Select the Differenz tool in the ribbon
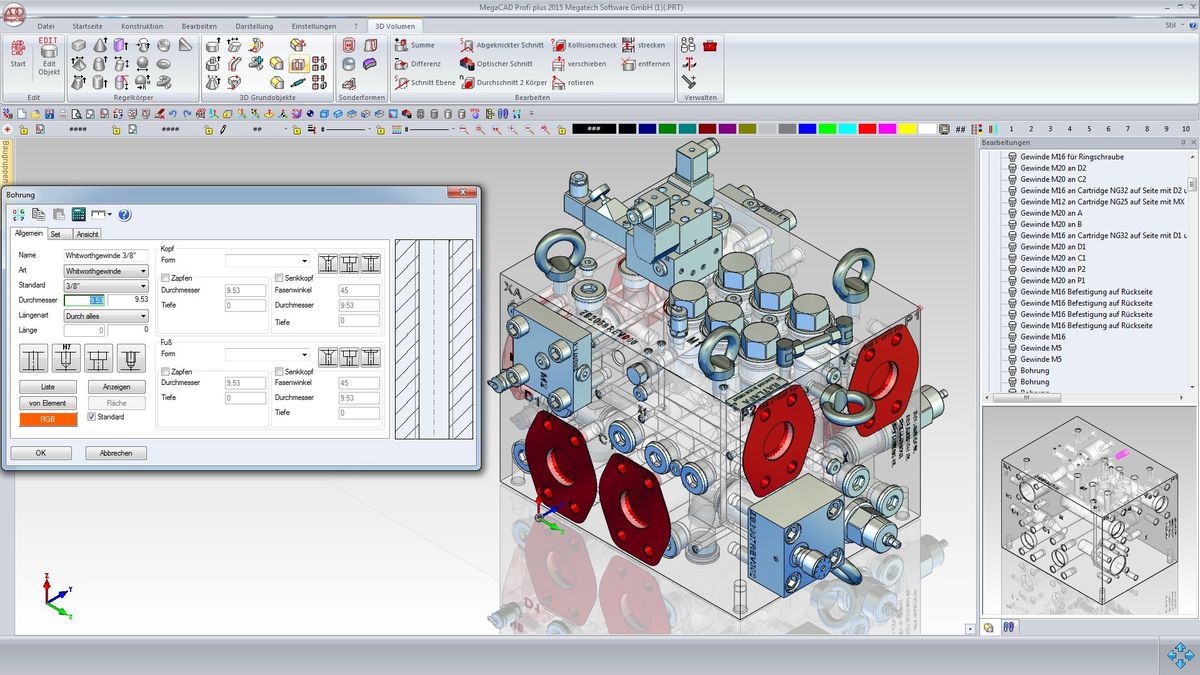Viewport: 1200px width, 675px height. [x=401, y=64]
